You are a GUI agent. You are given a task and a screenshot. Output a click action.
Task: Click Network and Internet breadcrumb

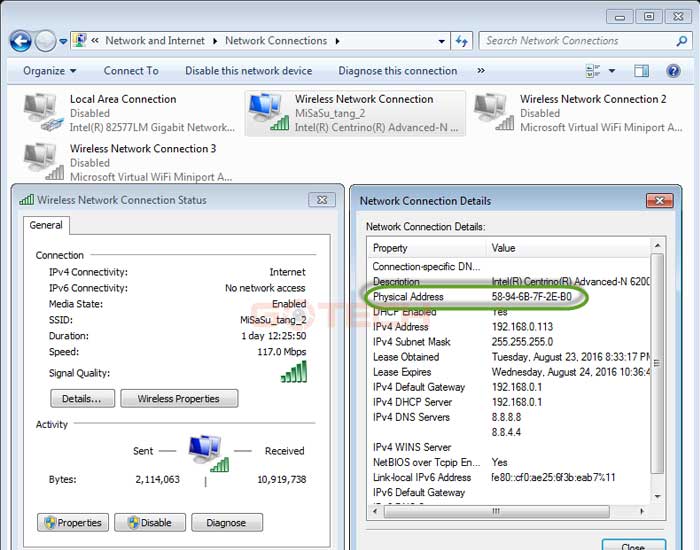click(x=154, y=41)
